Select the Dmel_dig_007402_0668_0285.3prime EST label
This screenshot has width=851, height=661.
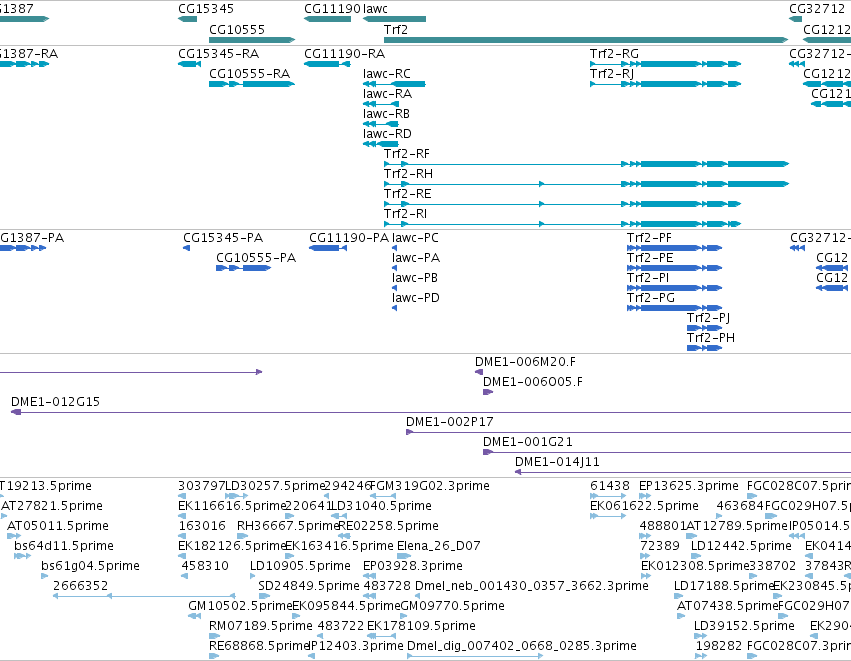pos(521,646)
